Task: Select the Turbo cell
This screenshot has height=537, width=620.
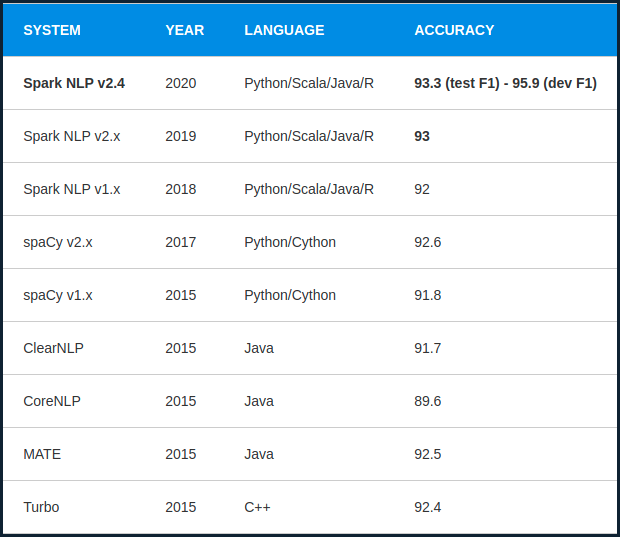Action: (x=41, y=507)
